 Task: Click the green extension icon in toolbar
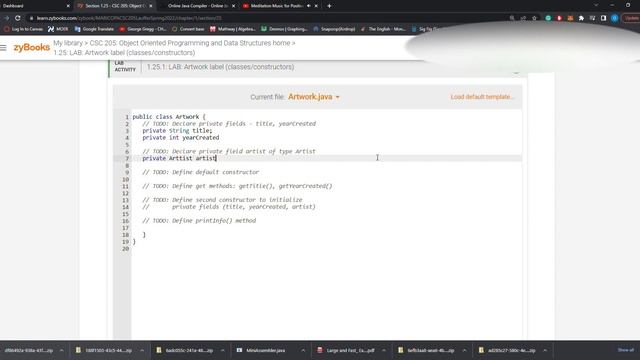tap(548, 18)
